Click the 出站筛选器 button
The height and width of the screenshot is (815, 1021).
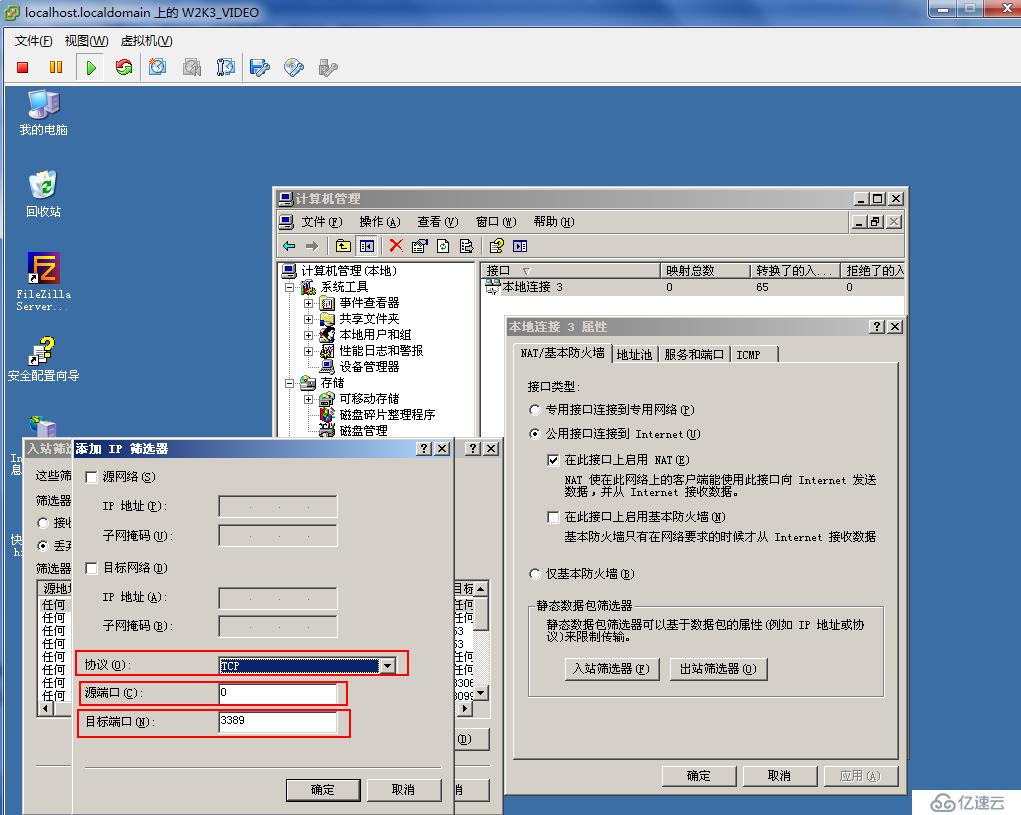718,669
